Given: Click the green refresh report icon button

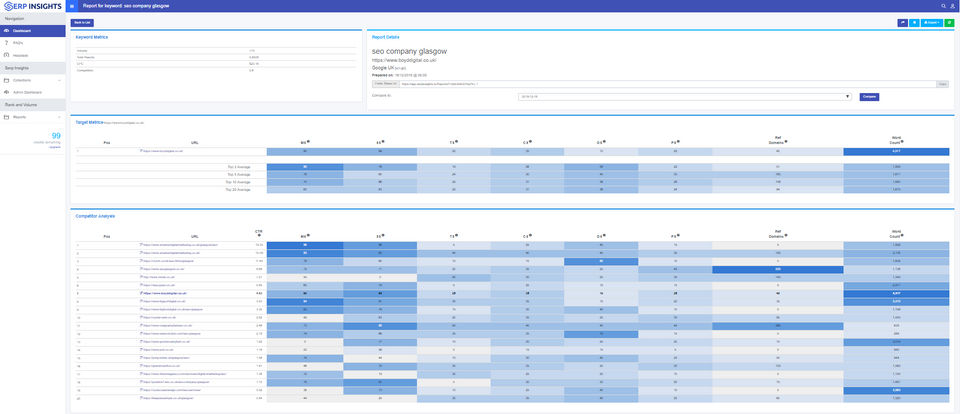Looking at the screenshot, I should point(949,23).
